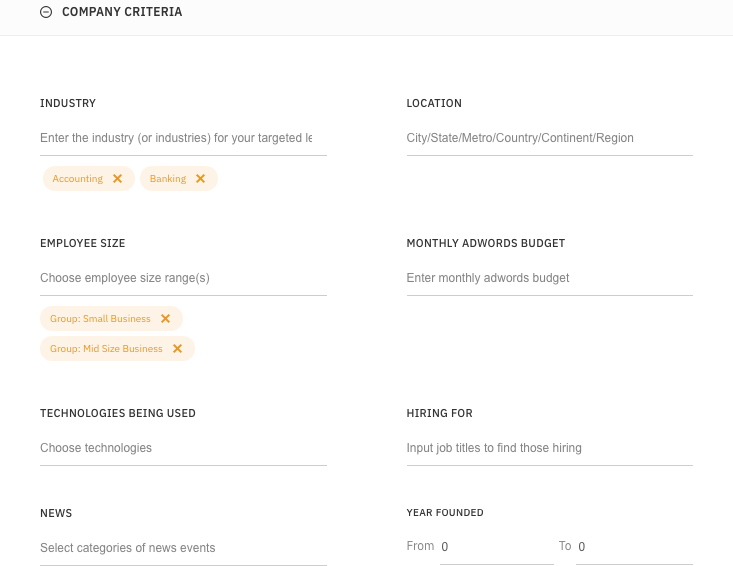733x566 pixels.
Task: Remove the Banking industry tag
Action: click(200, 179)
